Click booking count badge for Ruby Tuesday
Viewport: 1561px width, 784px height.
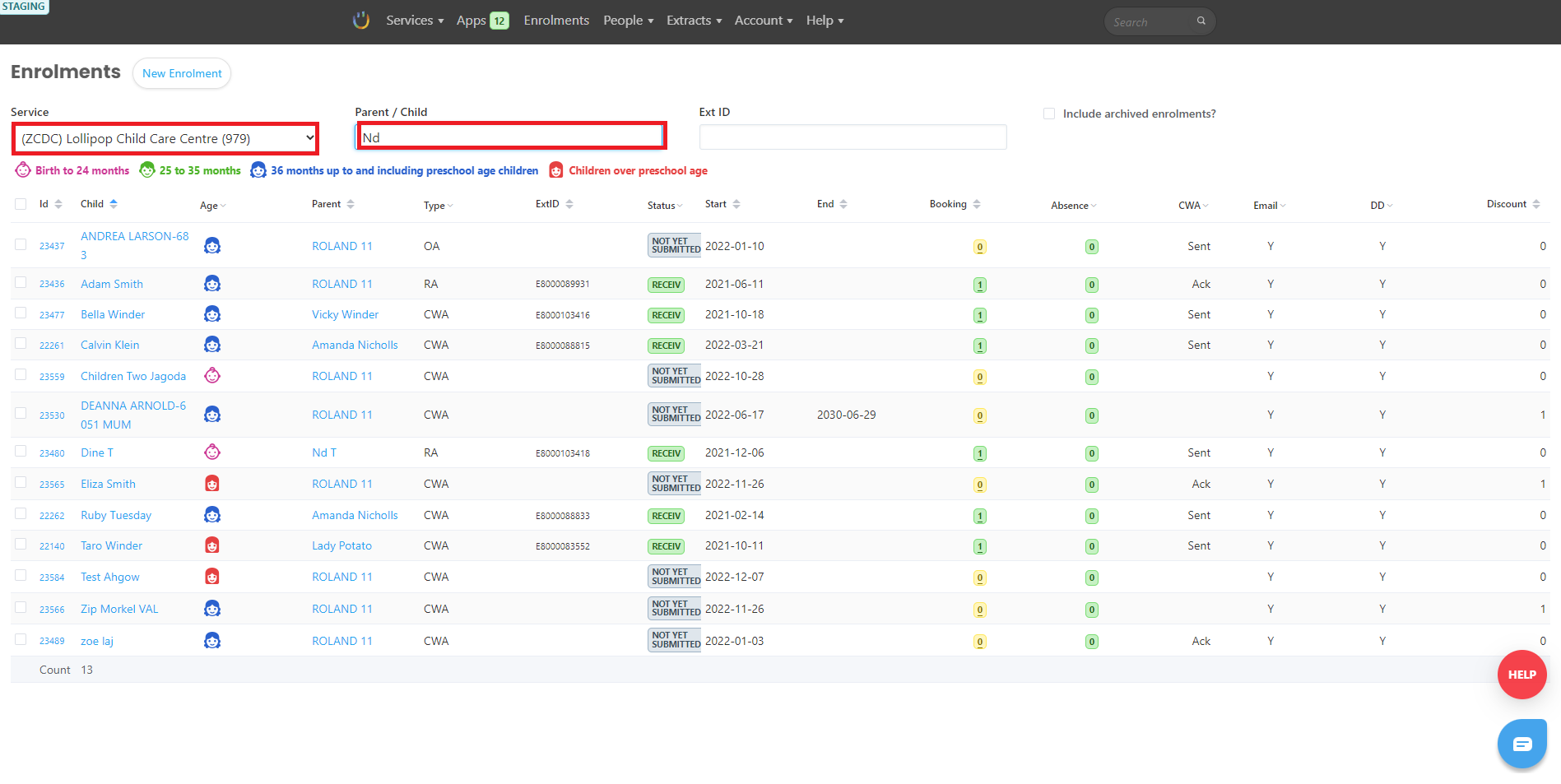[x=980, y=516]
